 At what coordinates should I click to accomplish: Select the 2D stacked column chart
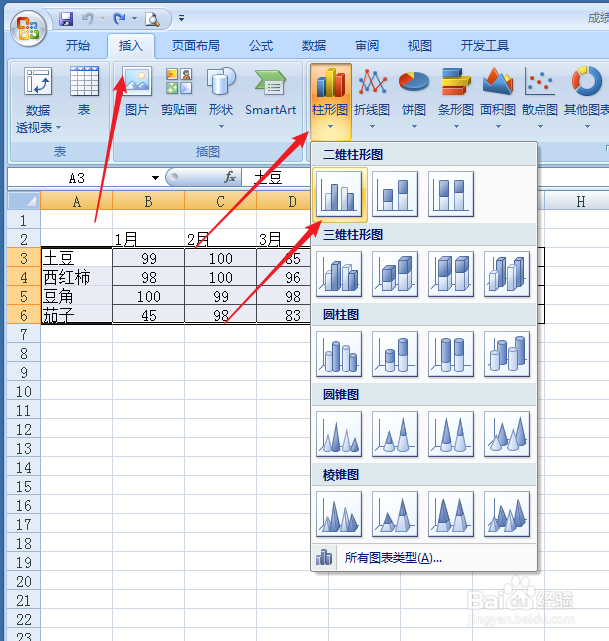395,194
